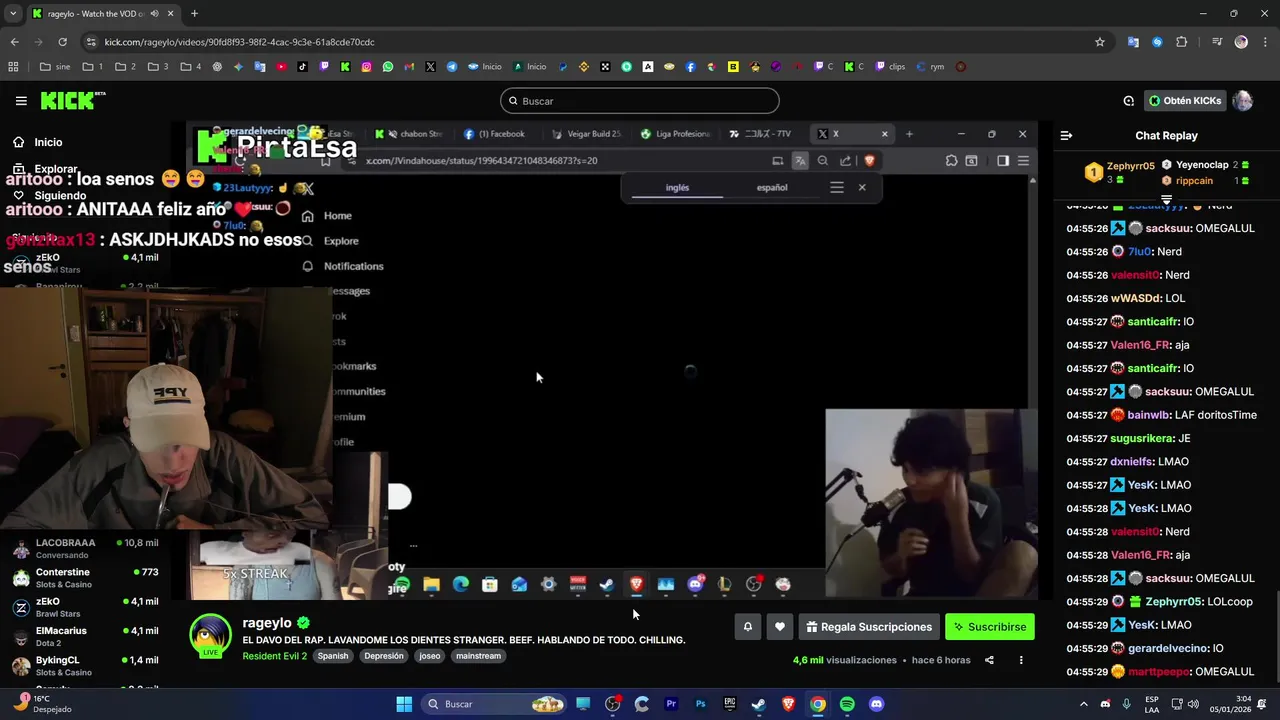Open the Instagram bookmark icon
This screenshot has width=1280, height=720.
tap(367, 67)
